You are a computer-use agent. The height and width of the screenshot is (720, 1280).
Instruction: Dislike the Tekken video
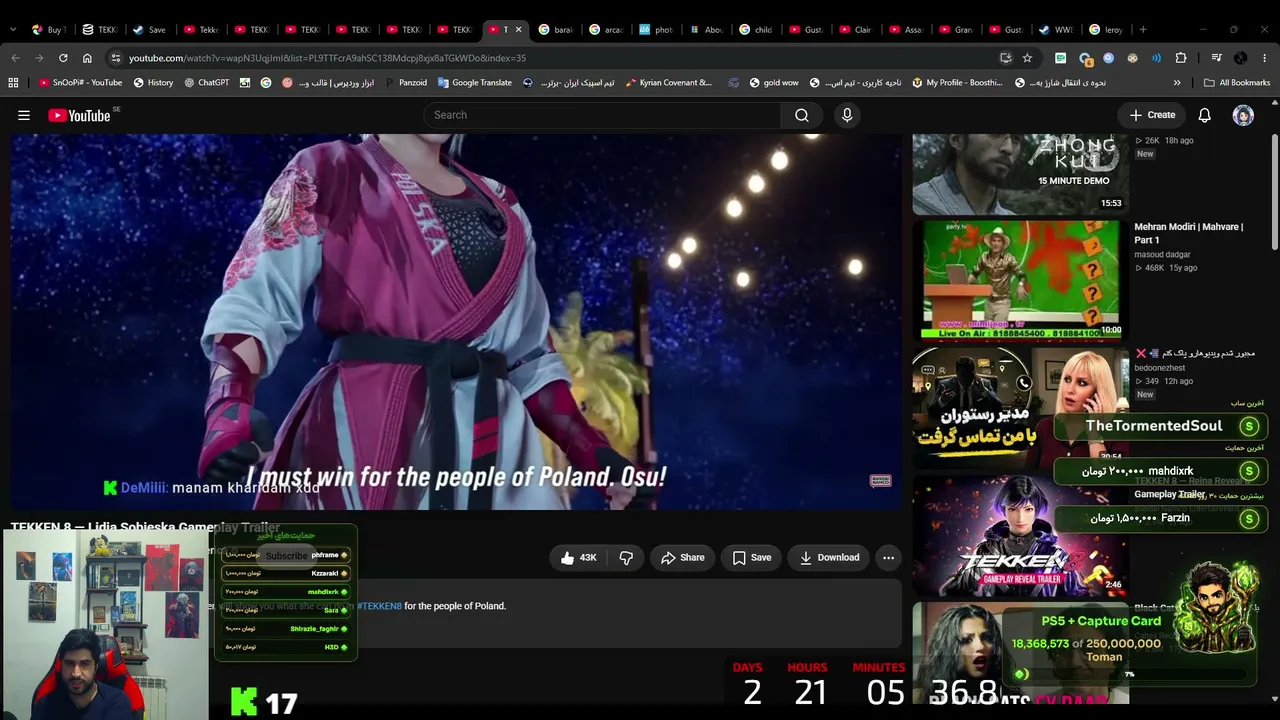[626, 558]
